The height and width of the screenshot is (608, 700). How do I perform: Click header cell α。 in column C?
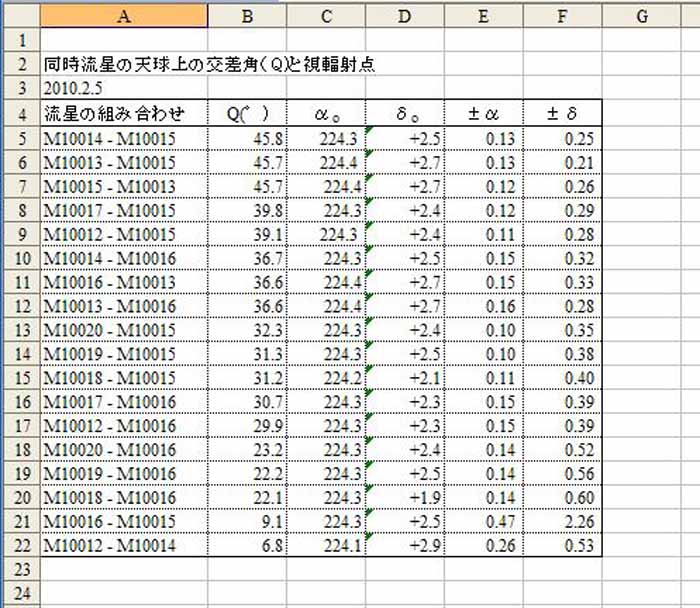click(x=328, y=115)
